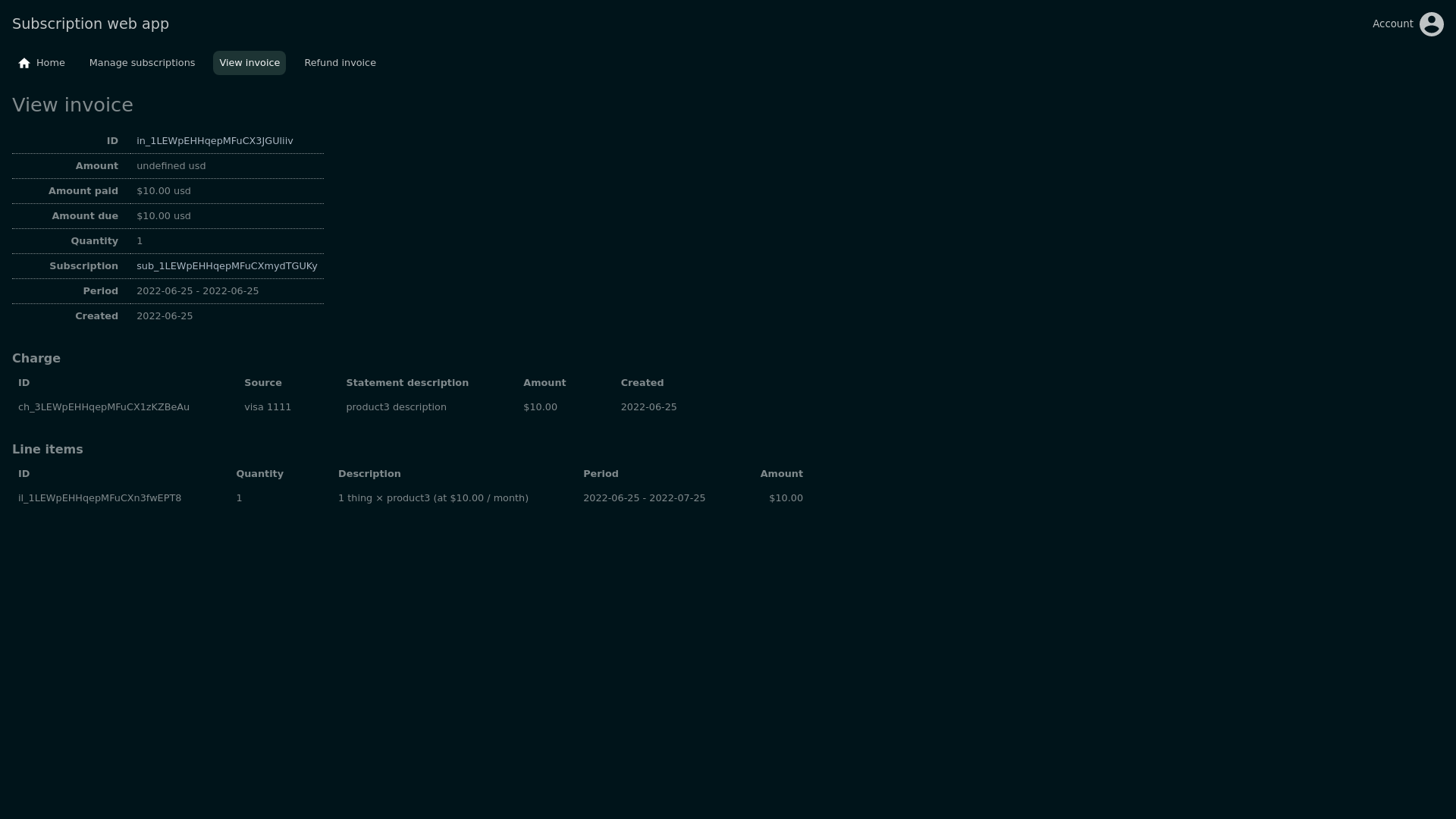Click the Subscription web app title
Viewport: 1456px width, 819px height.
coord(90,24)
